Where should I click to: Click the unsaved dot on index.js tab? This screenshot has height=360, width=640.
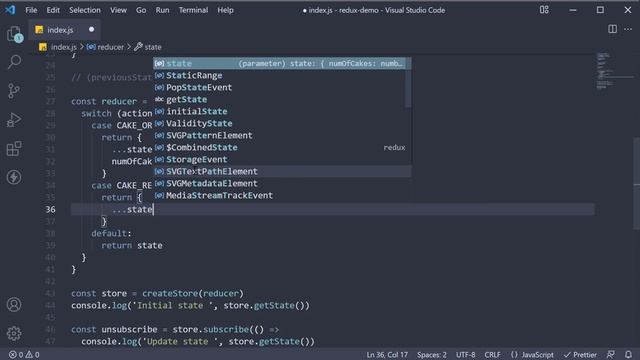[x=91, y=29]
